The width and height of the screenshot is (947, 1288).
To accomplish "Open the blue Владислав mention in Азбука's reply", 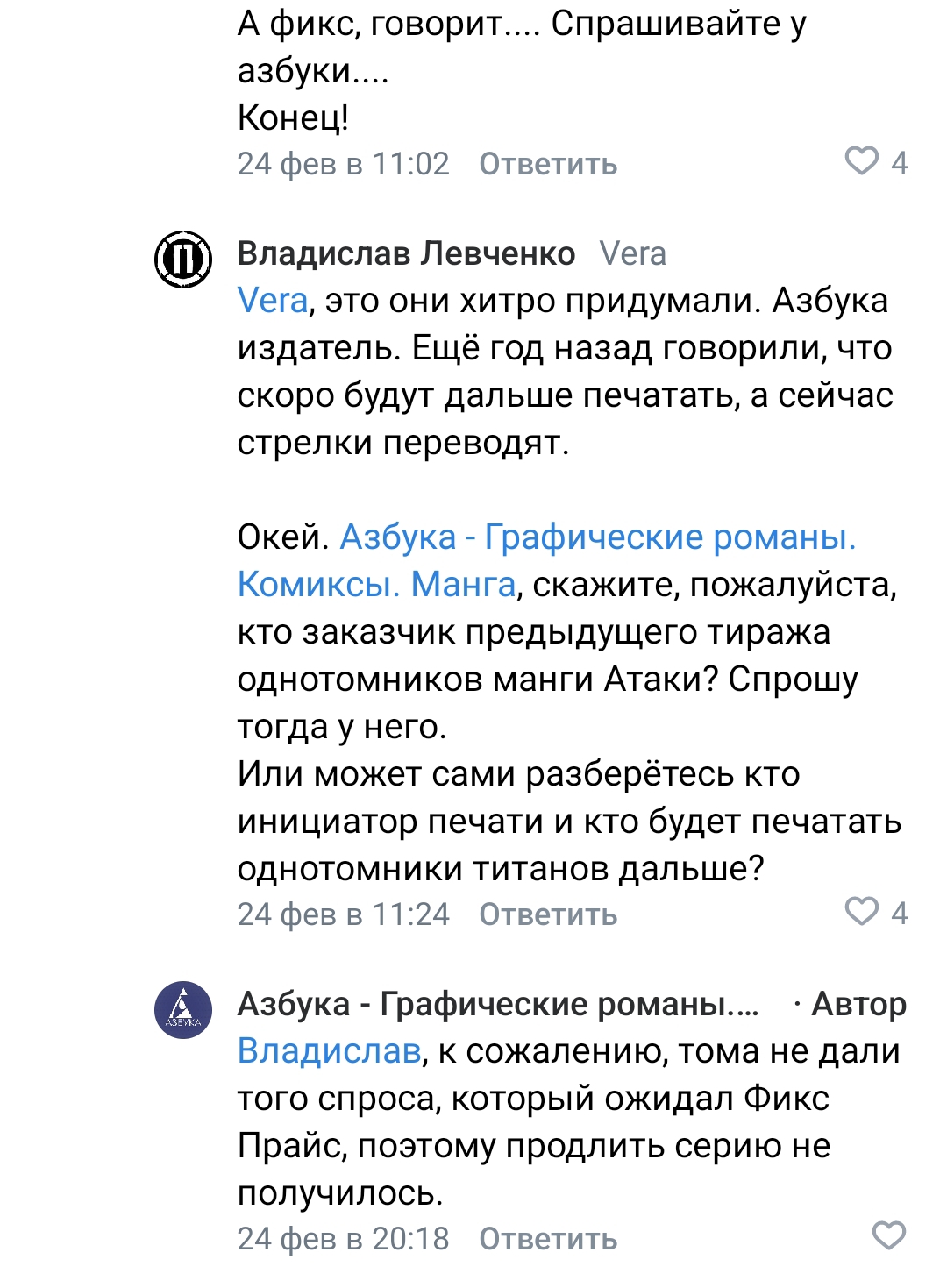I will tap(330, 1051).
